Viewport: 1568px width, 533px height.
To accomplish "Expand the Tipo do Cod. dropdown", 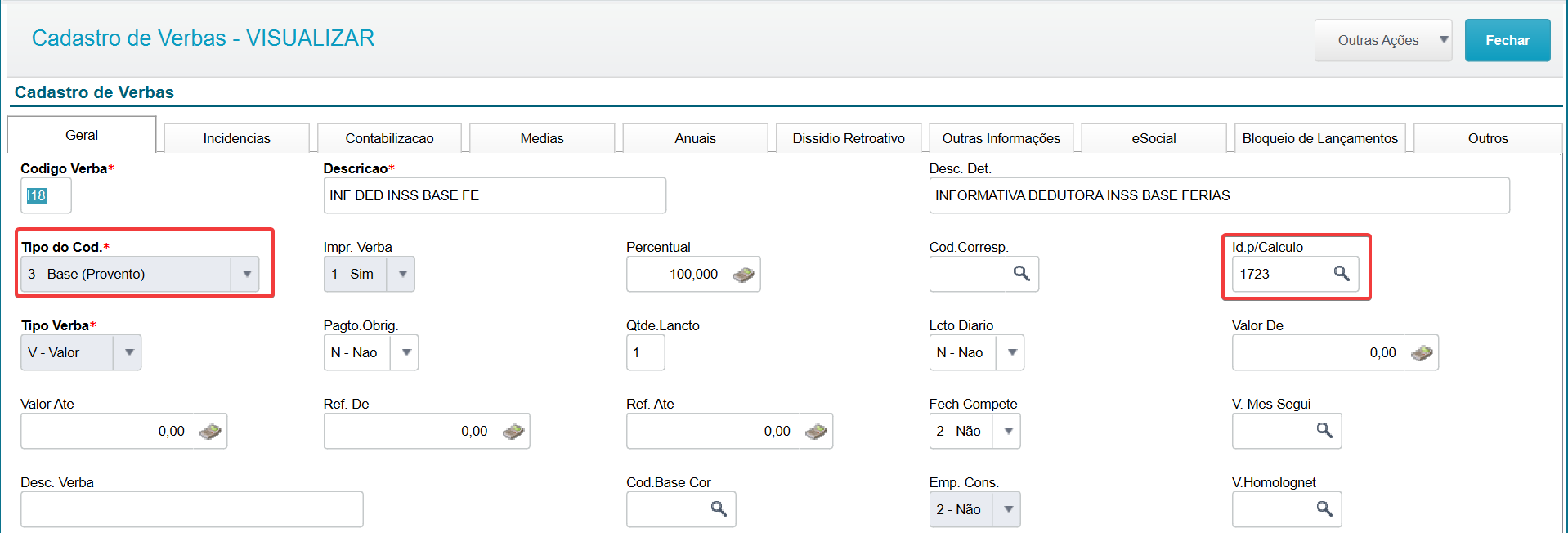I will tap(245, 274).
